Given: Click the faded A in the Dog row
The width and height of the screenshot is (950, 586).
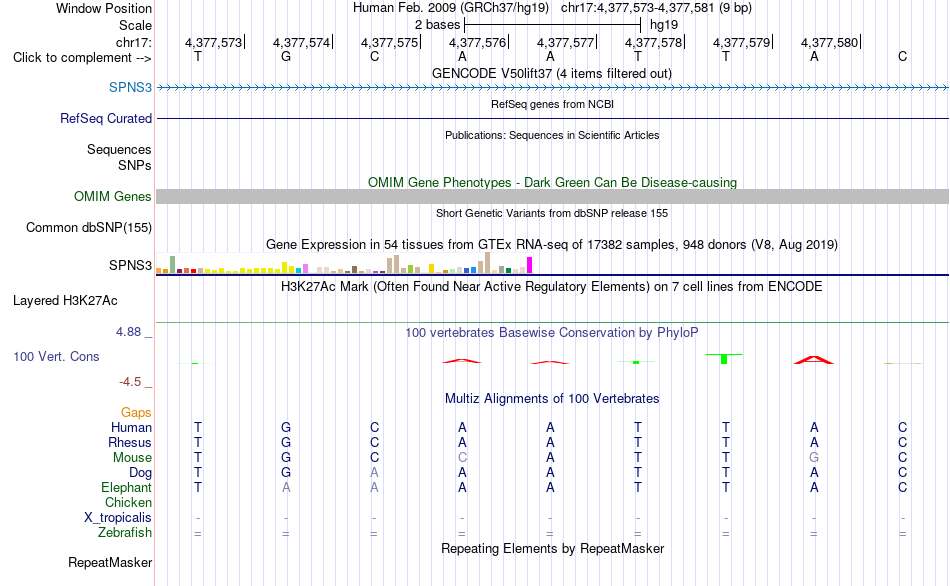Looking at the screenshot, I should click(374, 473).
